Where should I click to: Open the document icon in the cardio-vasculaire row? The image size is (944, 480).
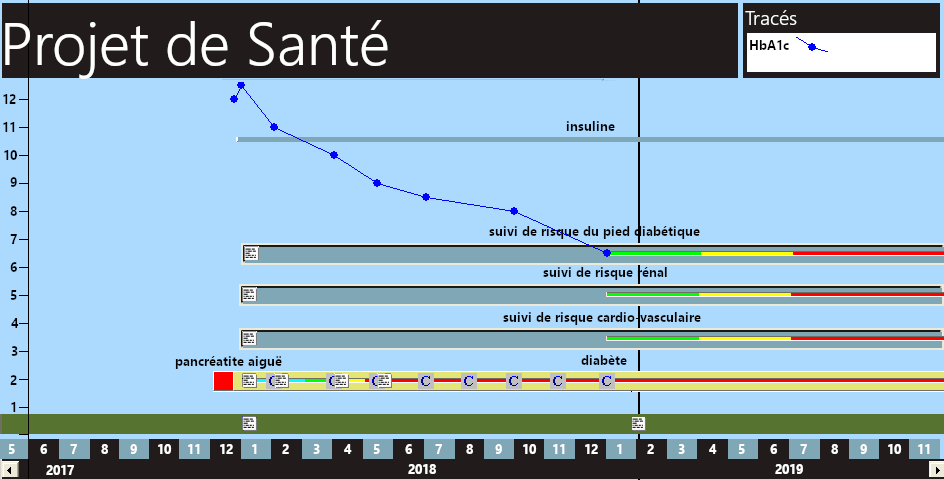tap(249, 338)
